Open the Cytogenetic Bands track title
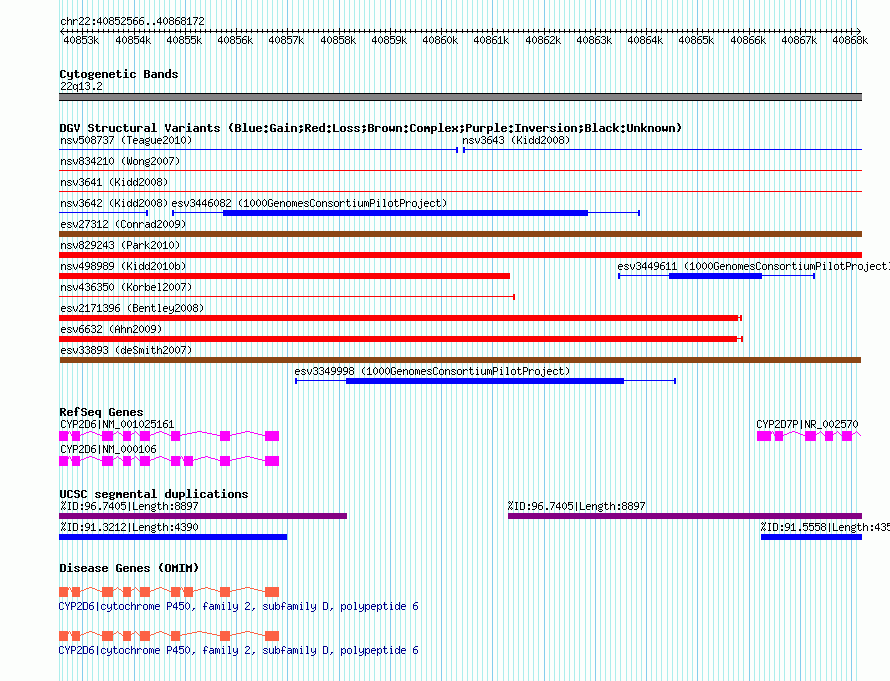 pos(119,74)
